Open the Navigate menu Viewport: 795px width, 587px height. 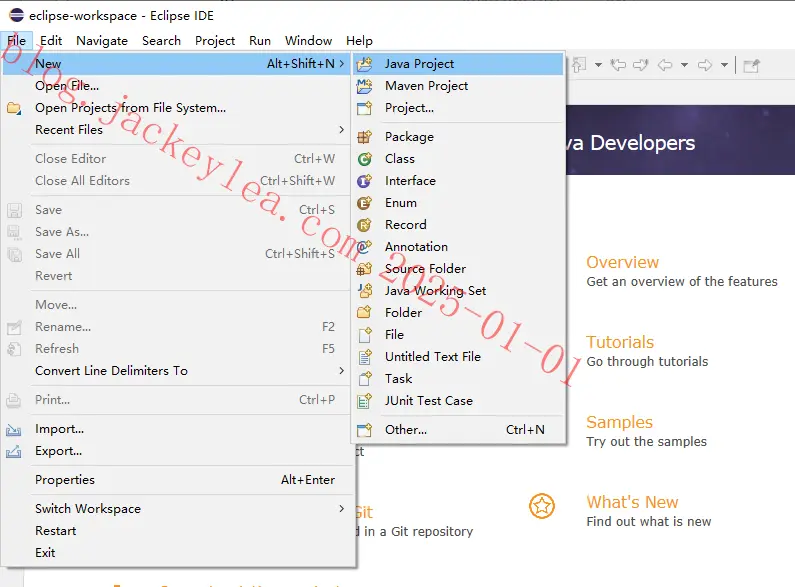pyautogui.click(x=102, y=41)
